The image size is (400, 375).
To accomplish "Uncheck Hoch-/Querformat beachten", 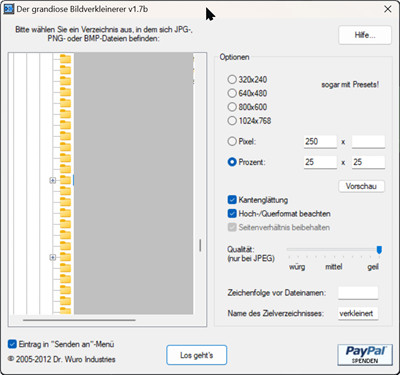I will tap(232, 213).
